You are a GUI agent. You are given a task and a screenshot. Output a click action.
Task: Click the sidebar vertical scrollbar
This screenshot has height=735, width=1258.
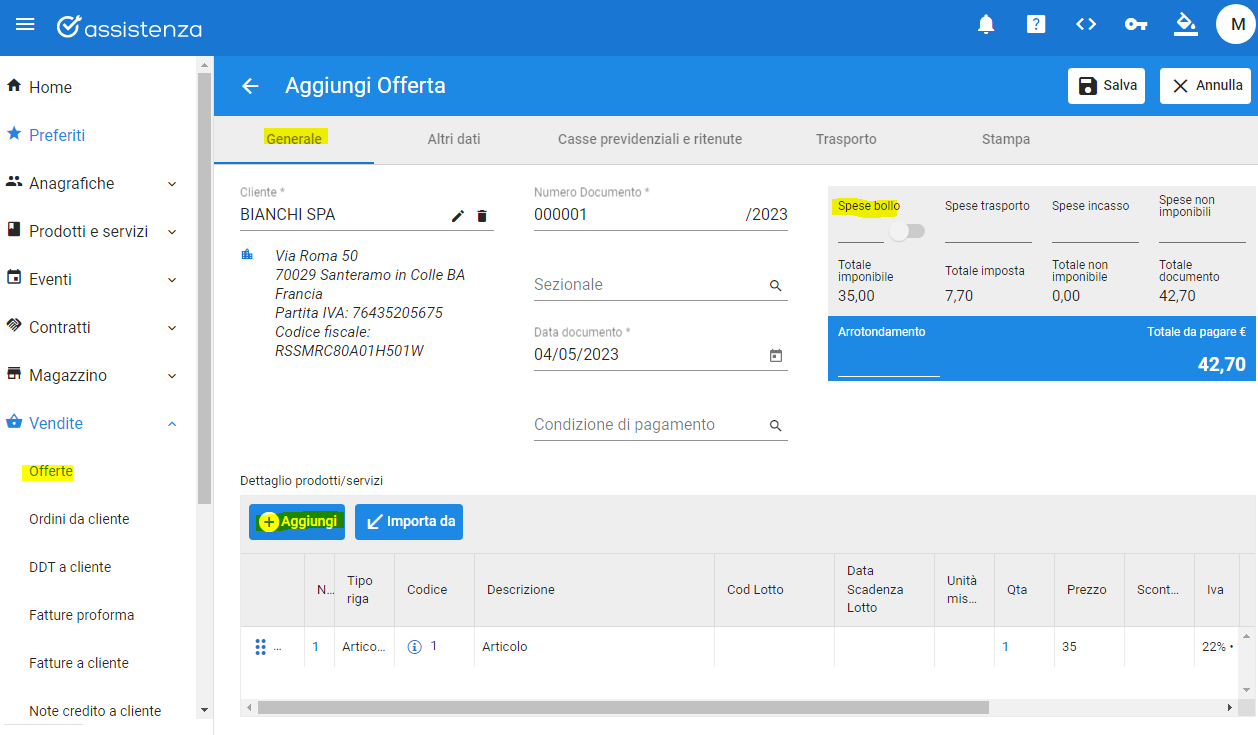[204, 288]
